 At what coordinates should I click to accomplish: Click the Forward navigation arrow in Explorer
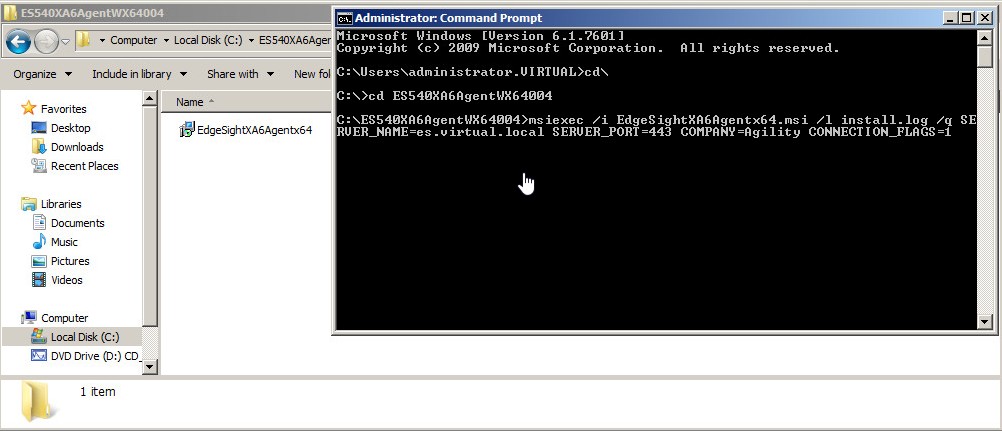click(x=46, y=41)
